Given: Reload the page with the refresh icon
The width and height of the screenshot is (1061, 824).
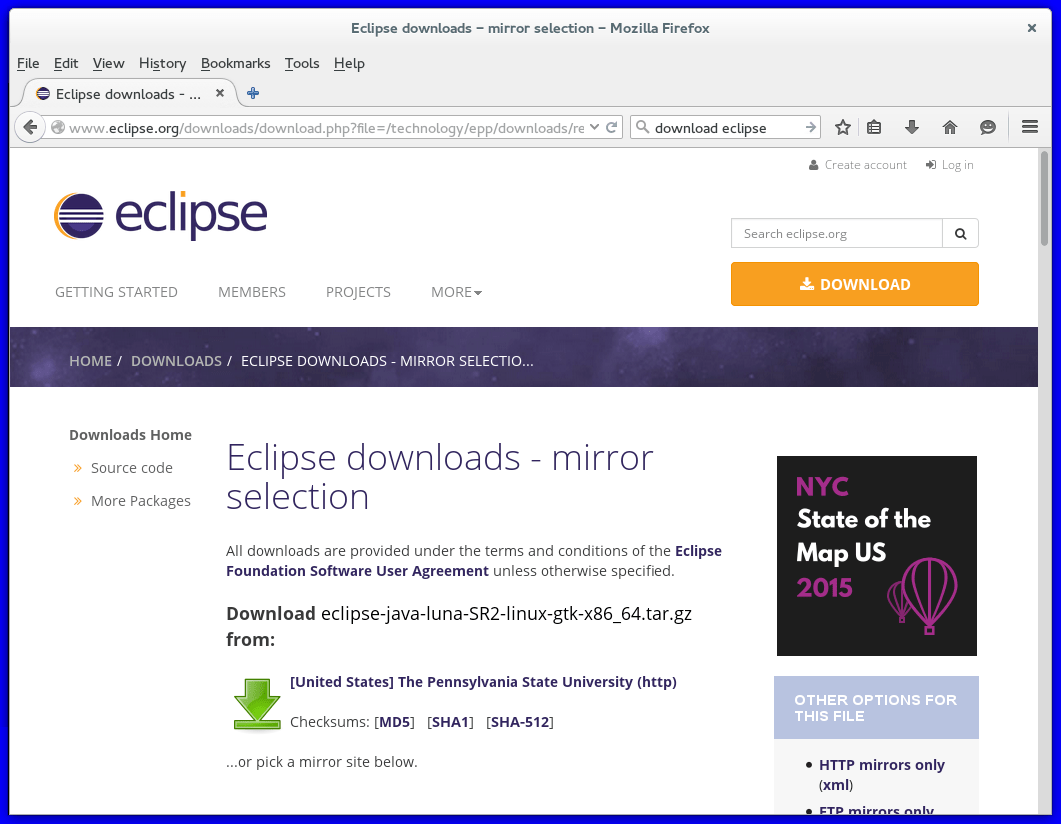Looking at the screenshot, I should click(x=611, y=127).
